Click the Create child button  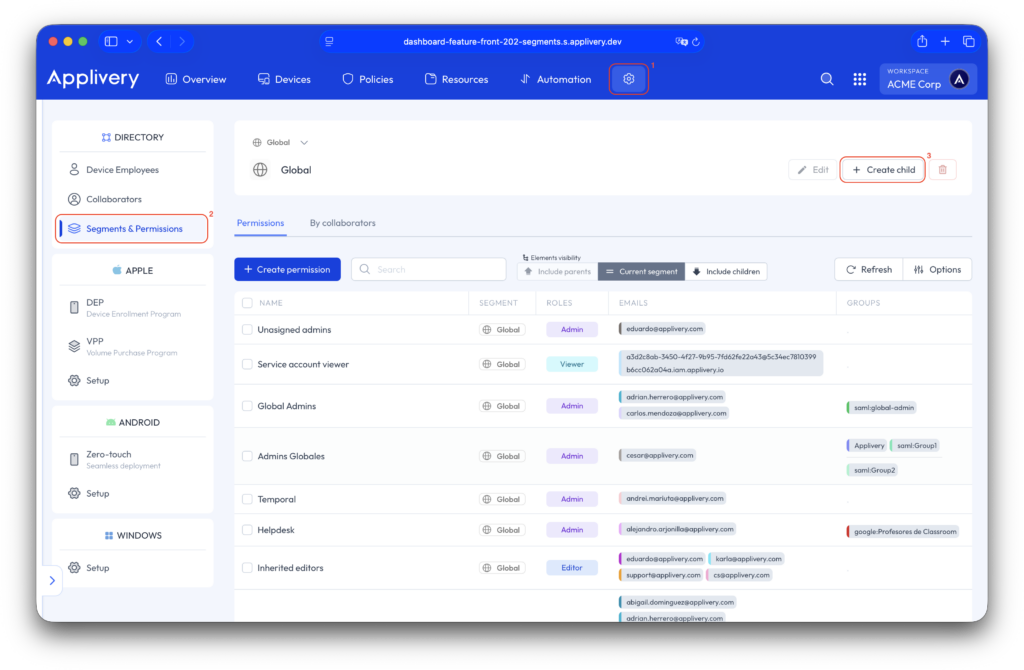[882, 169]
